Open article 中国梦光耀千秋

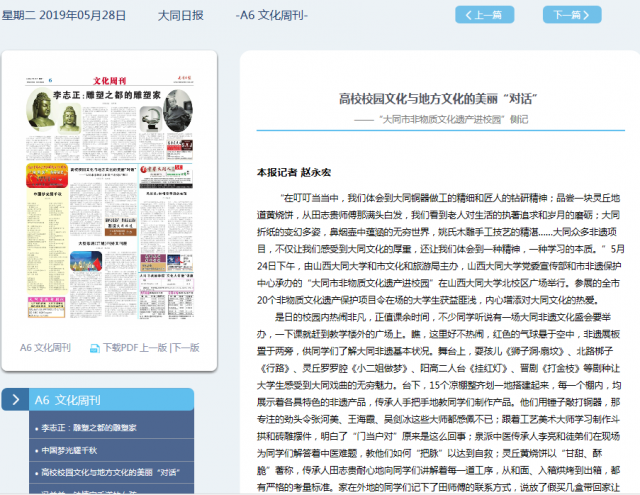point(69,450)
